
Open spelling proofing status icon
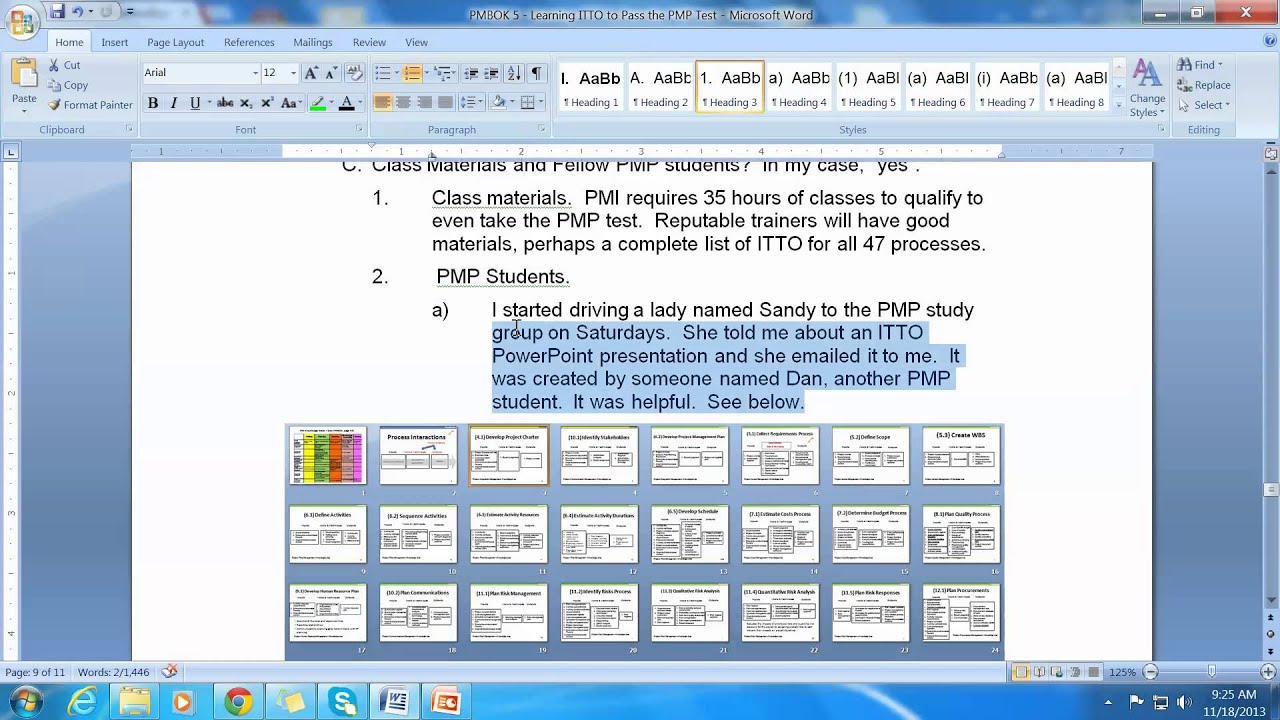[170, 672]
